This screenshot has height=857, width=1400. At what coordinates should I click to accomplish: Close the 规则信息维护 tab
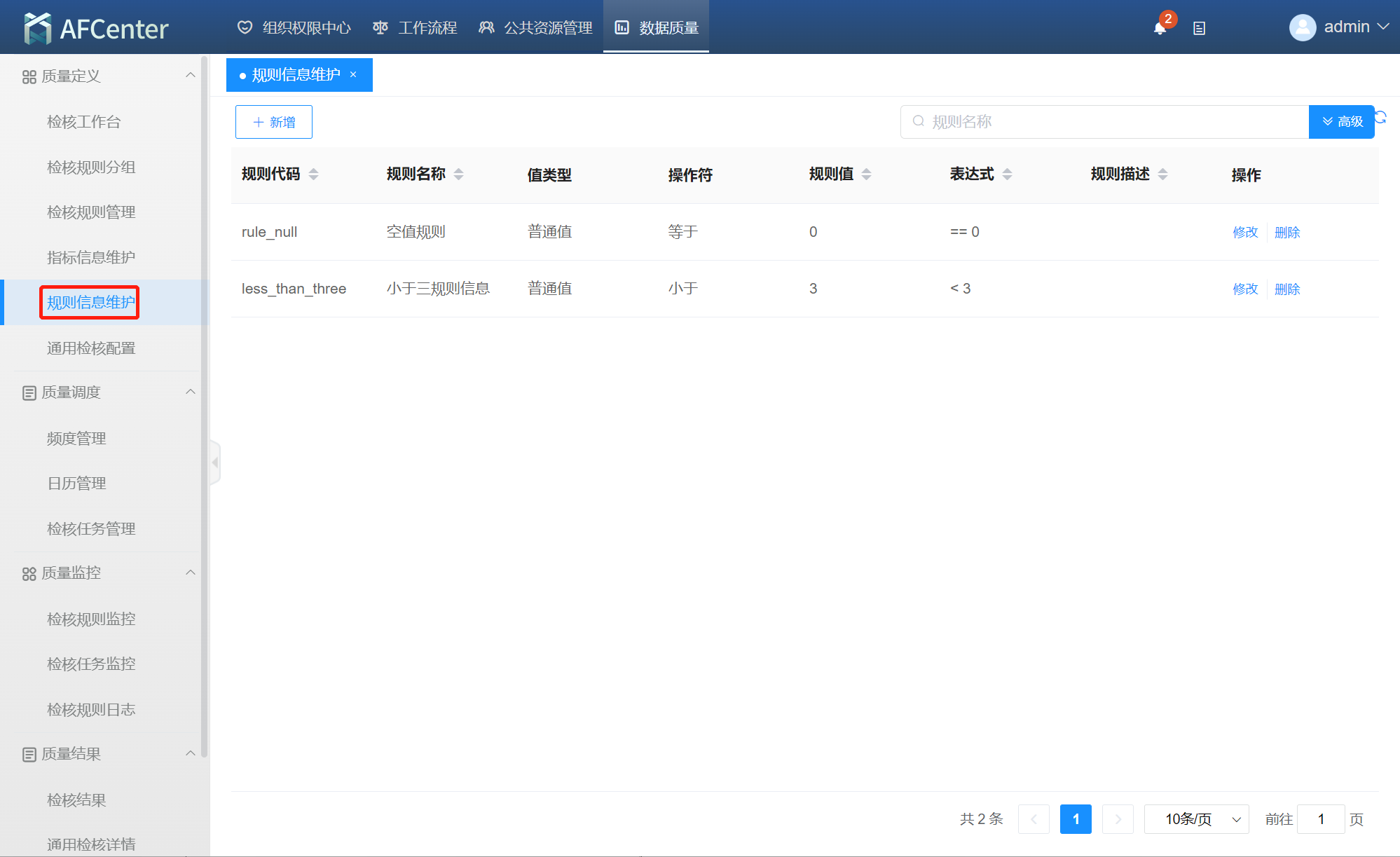point(353,75)
